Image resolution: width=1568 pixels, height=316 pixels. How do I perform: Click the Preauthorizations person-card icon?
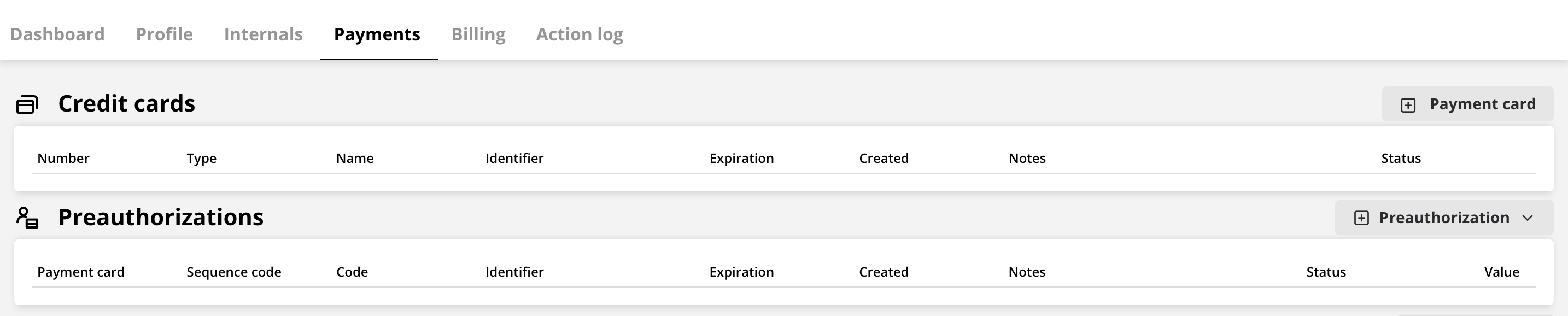[27, 218]
